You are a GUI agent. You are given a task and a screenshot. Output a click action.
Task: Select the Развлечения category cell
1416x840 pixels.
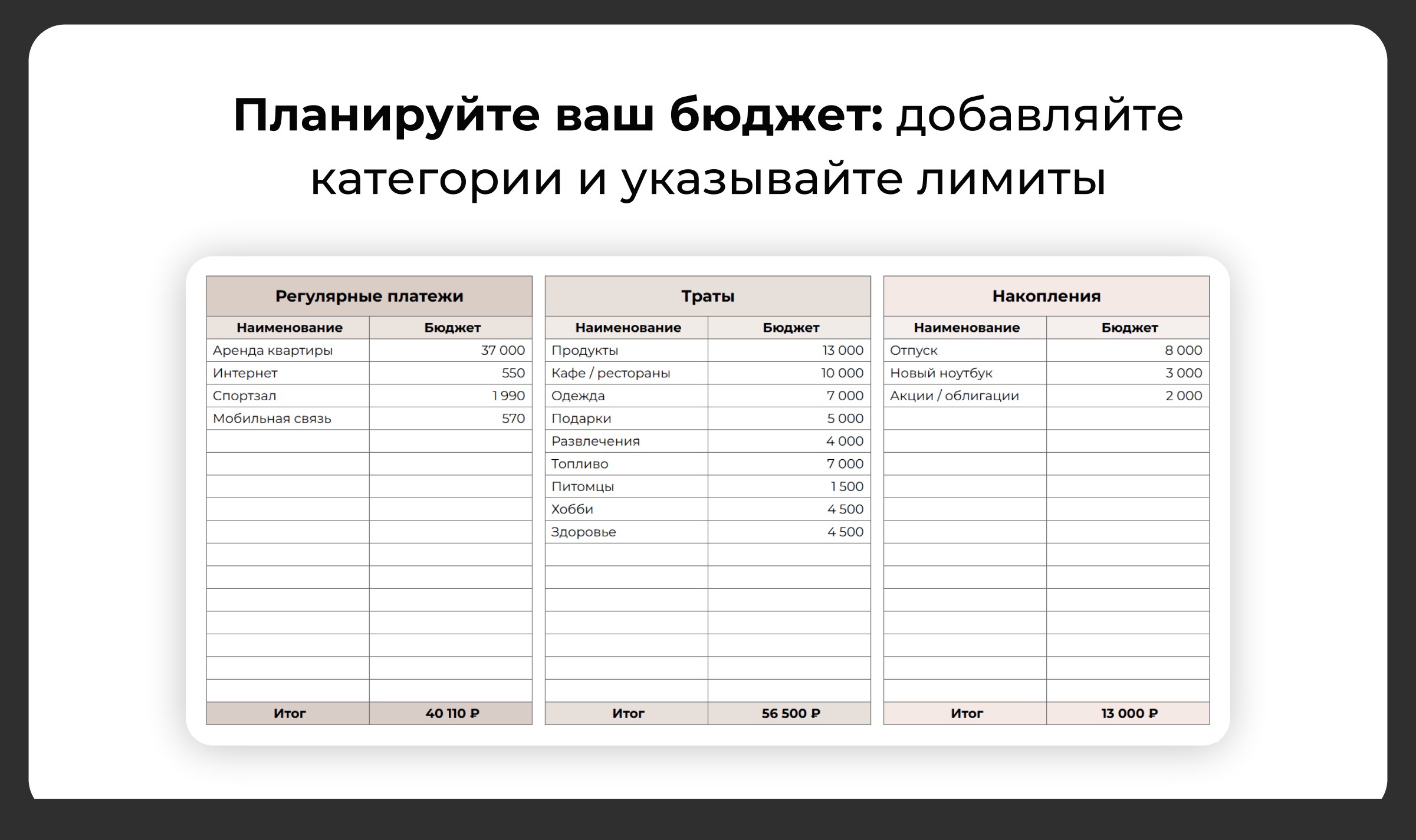[x=626, y=441]
